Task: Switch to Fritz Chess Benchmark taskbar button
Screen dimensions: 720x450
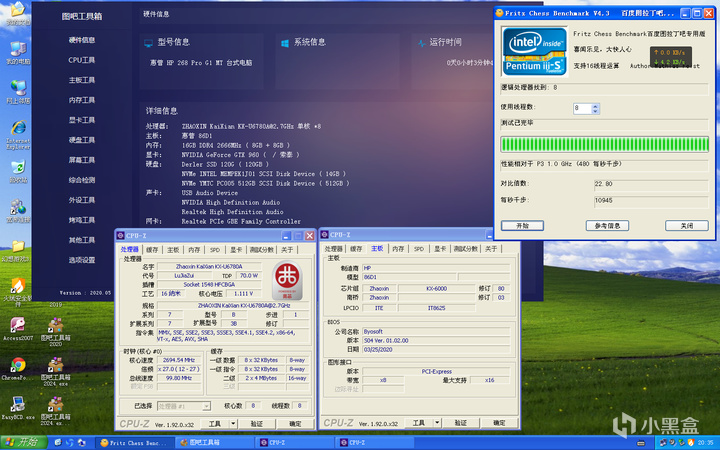Action: [135, 443]
